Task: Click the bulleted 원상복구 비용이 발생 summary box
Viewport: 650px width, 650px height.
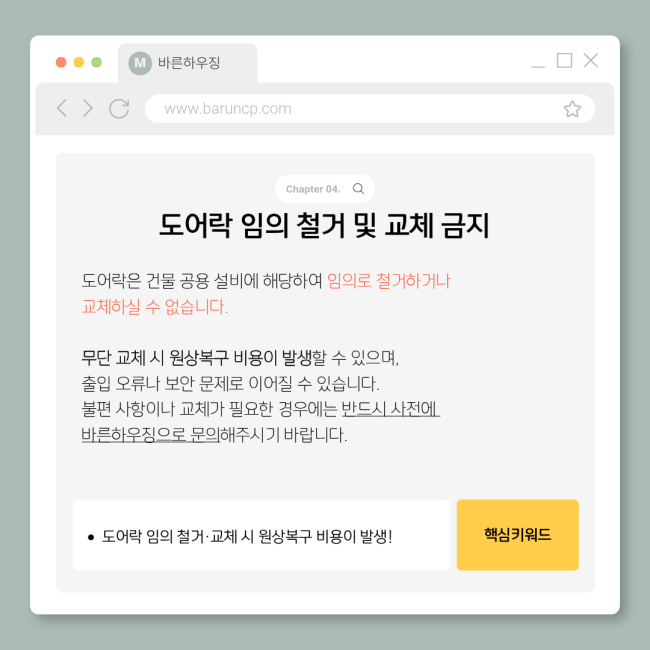Action: pos(261,535)
